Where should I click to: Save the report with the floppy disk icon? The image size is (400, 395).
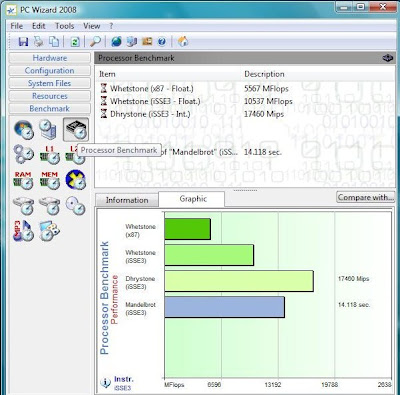[23, 42]
